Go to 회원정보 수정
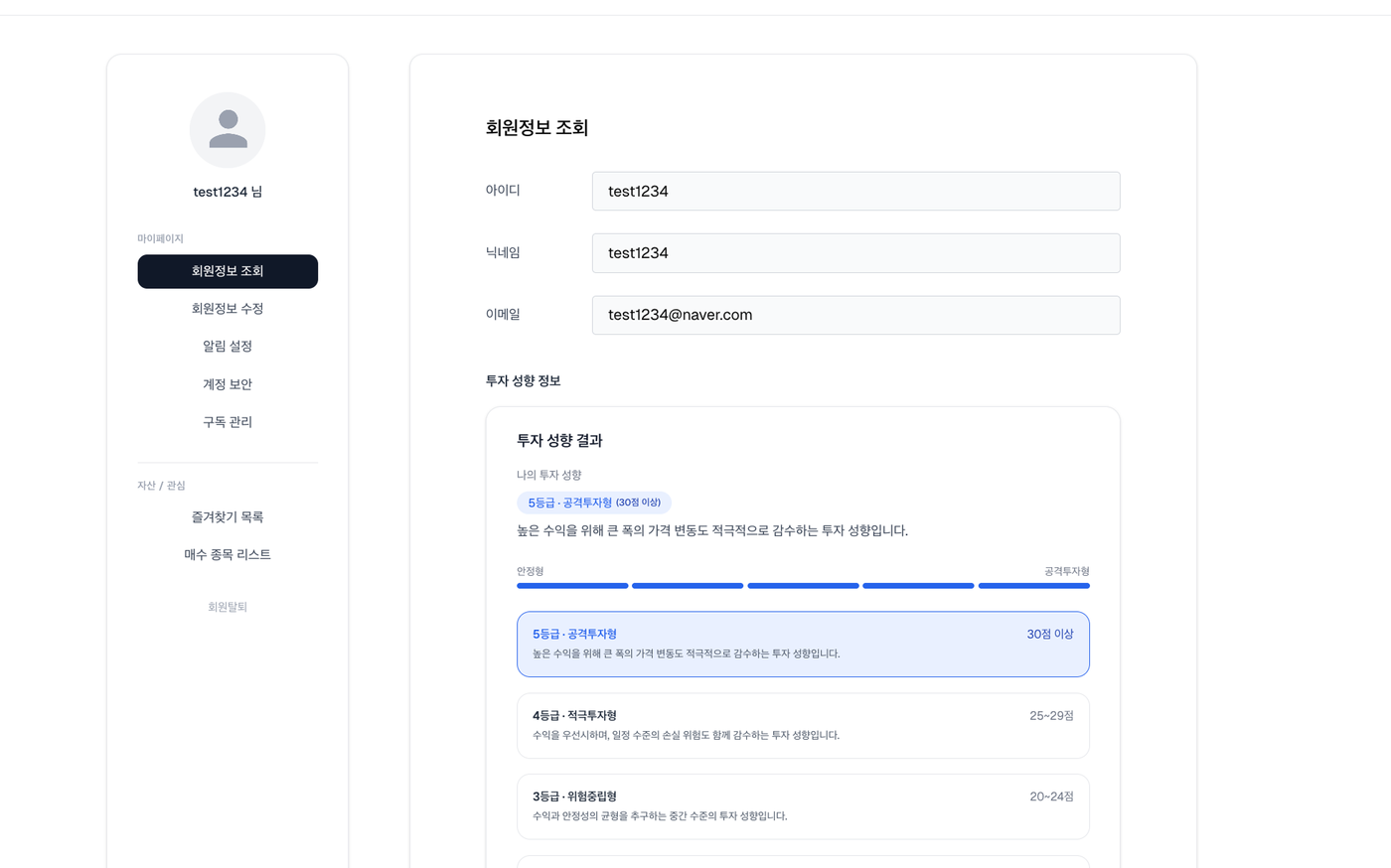This screenshot has height=868, width=1391. tap(228, 309)
